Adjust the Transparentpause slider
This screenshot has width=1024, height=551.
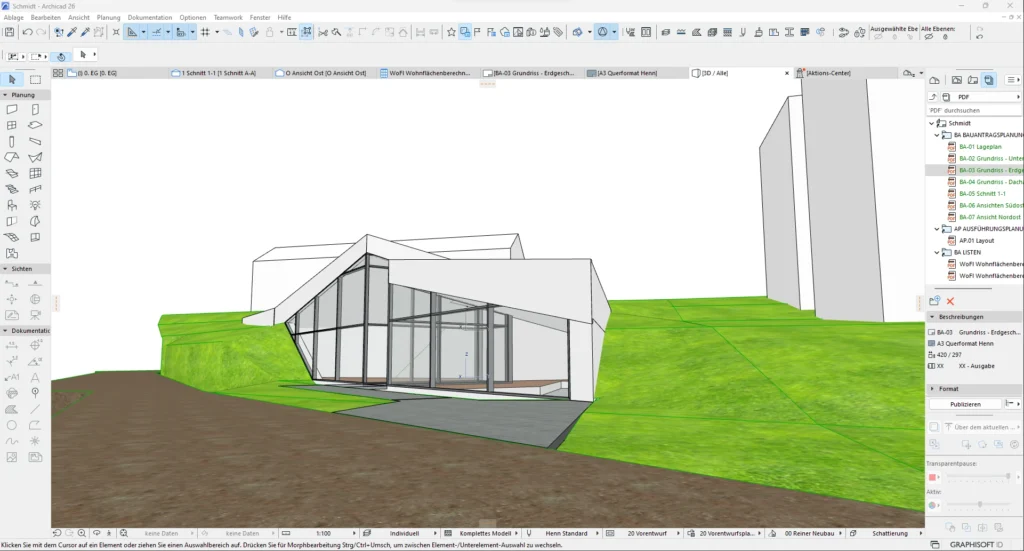(x=980, y=477)
